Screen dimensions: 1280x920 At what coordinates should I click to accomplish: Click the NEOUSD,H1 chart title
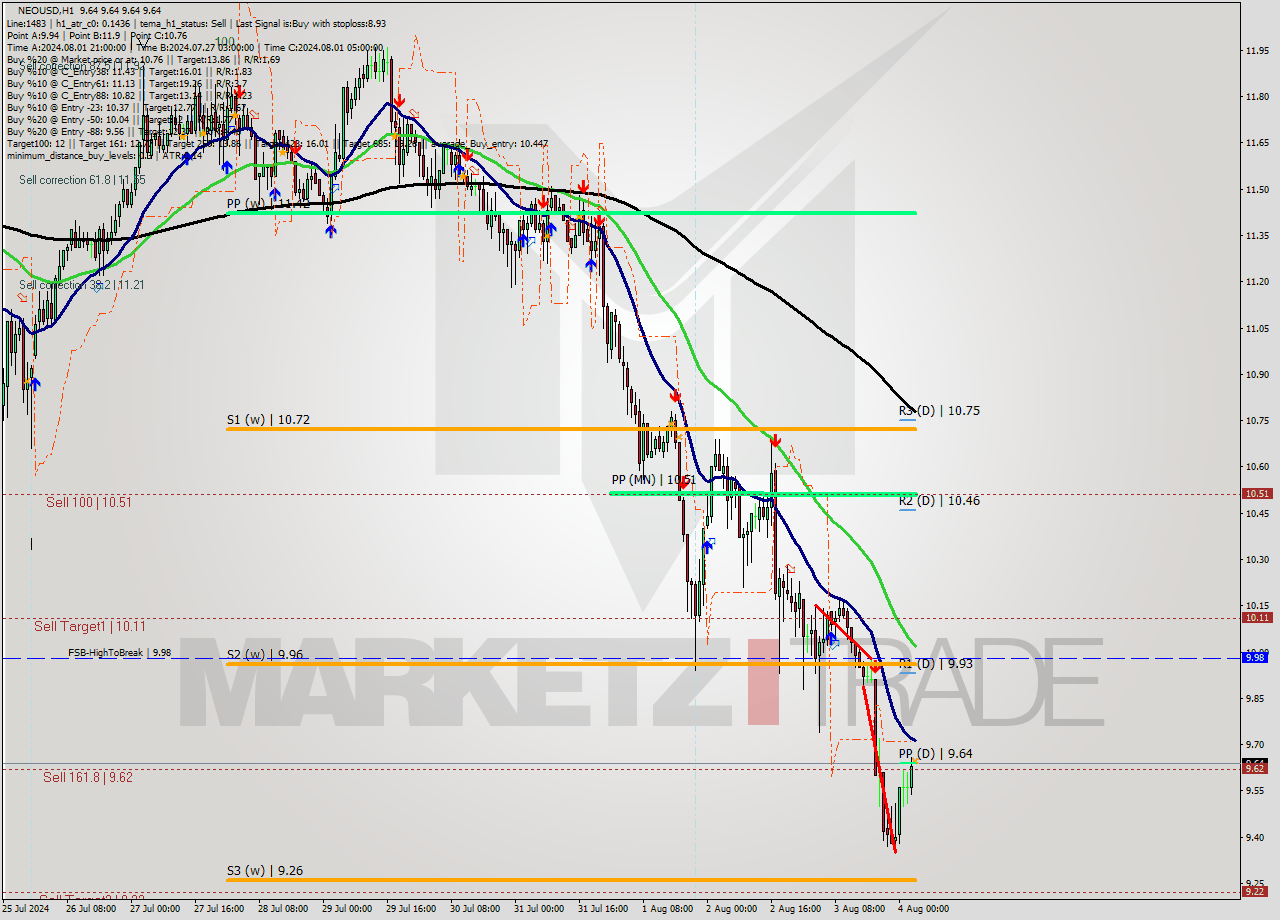click(44, 9)
